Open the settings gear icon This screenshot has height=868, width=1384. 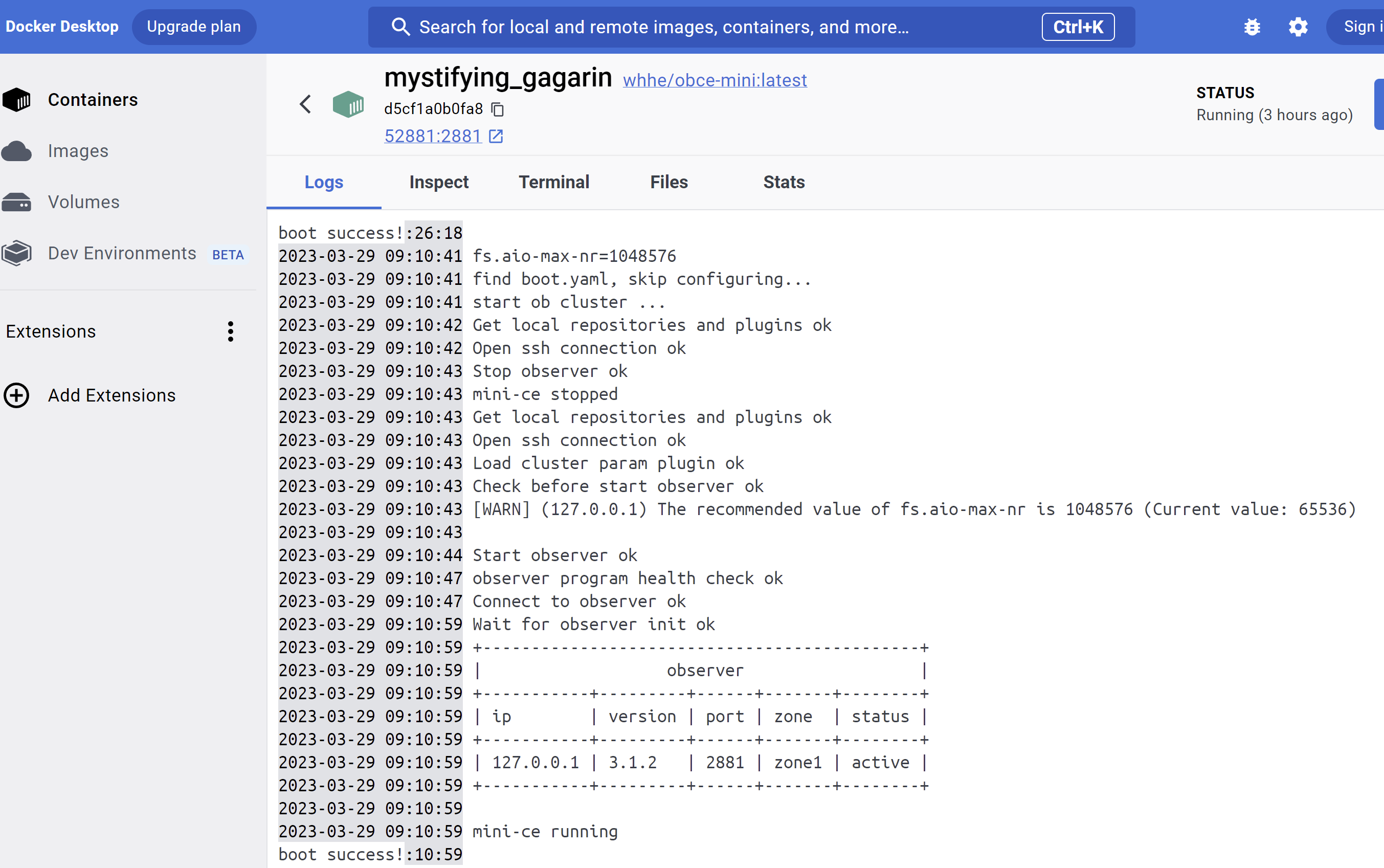point(1298,27)
